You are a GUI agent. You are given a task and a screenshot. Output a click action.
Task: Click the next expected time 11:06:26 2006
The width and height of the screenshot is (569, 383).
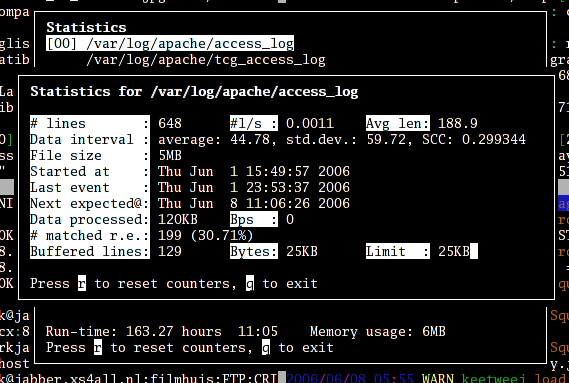(x=298, y=203)
